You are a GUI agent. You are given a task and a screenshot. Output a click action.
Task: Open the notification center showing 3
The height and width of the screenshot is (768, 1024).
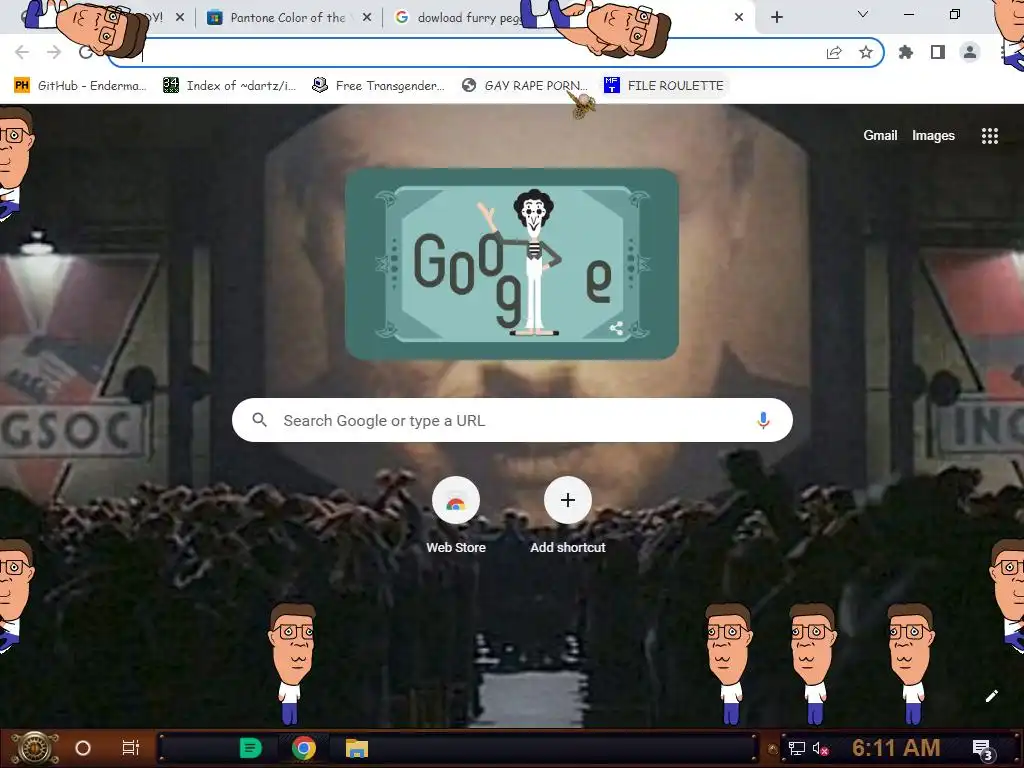click(983, 749)
